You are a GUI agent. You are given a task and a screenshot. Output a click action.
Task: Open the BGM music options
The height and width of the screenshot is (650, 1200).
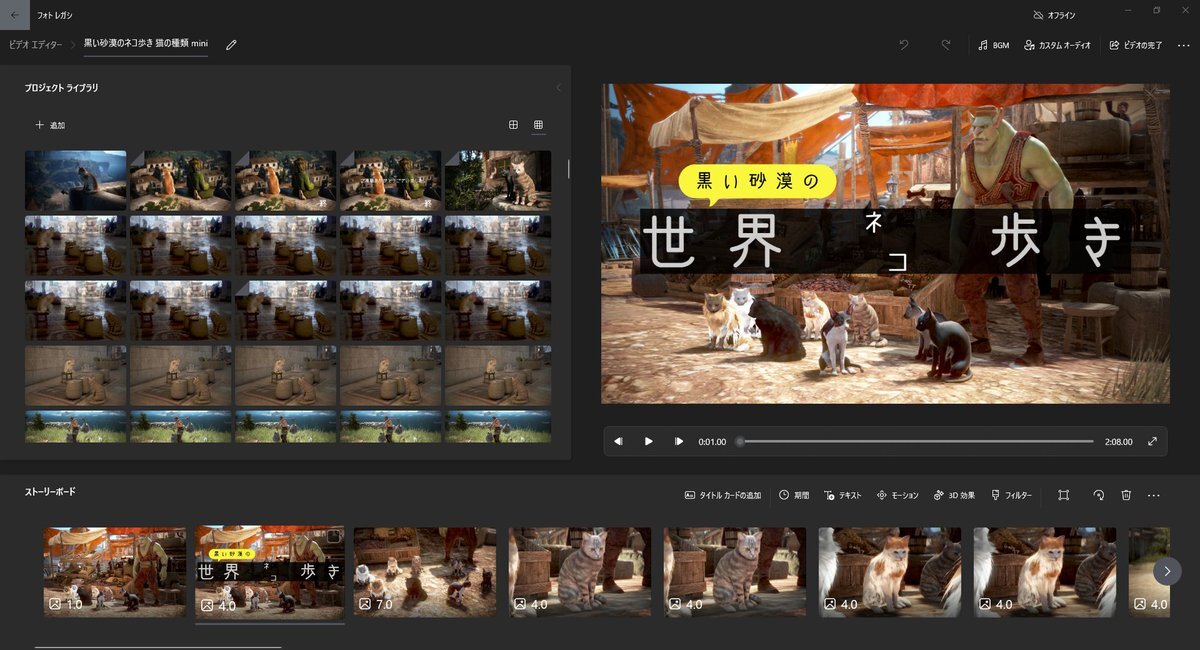(993, 45)
